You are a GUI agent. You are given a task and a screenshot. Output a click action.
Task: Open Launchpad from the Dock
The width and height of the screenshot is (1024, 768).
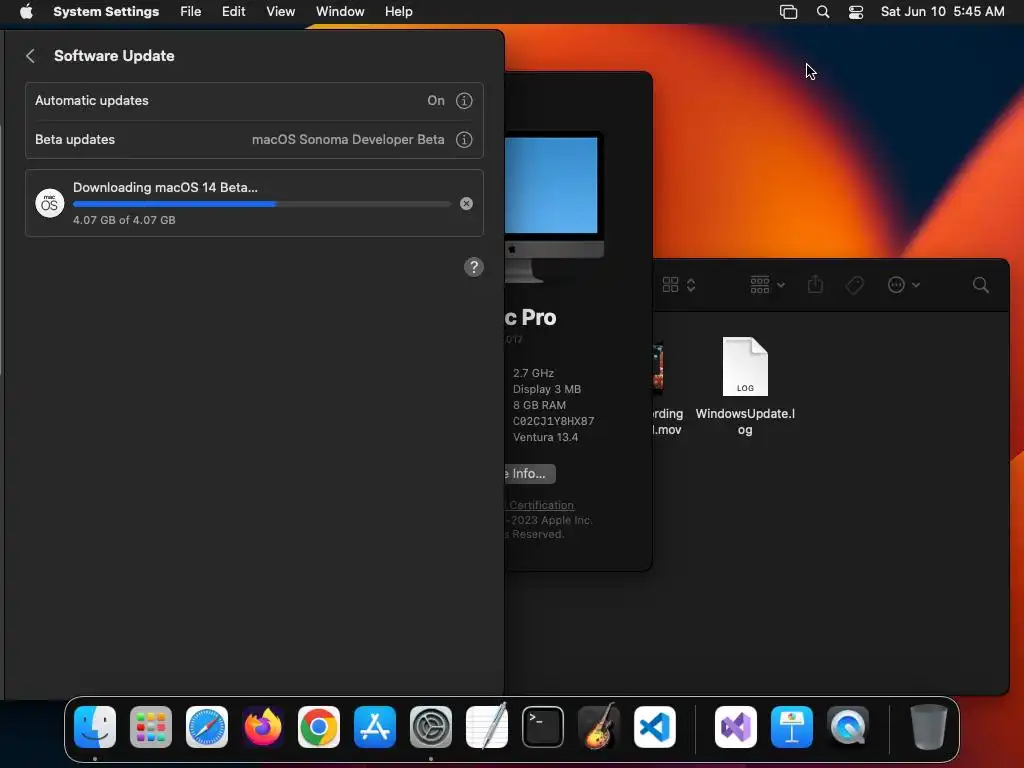(x=151, y=727)
